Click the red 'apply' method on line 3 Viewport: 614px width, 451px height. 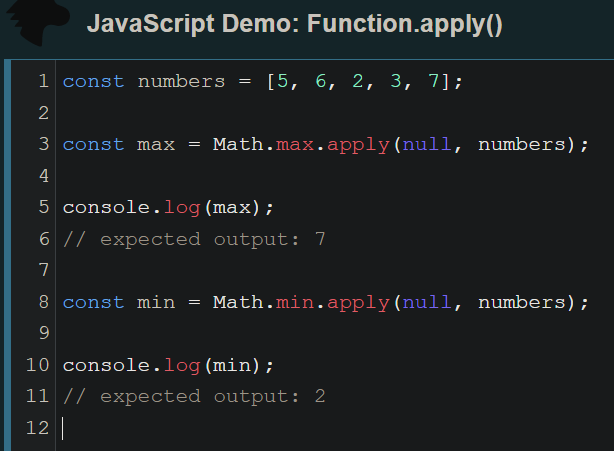tap(358, 145)
